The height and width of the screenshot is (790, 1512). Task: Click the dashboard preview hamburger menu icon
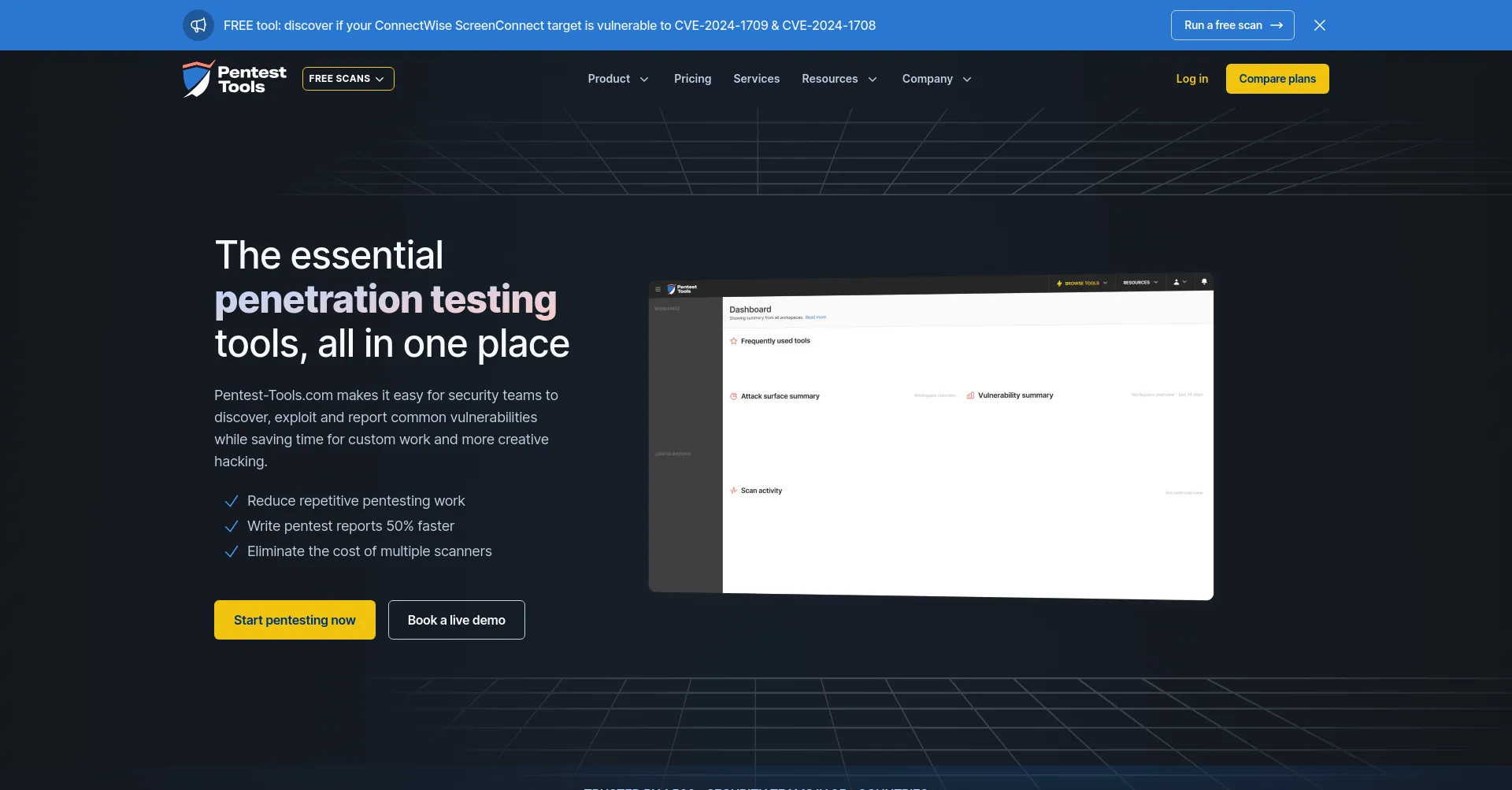click(x=658, y=289)
